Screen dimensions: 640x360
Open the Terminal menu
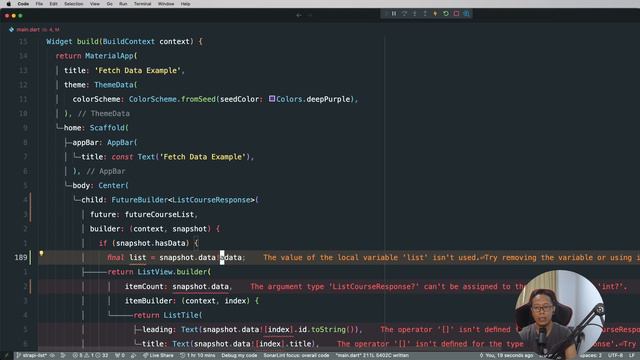pos(142,4)
